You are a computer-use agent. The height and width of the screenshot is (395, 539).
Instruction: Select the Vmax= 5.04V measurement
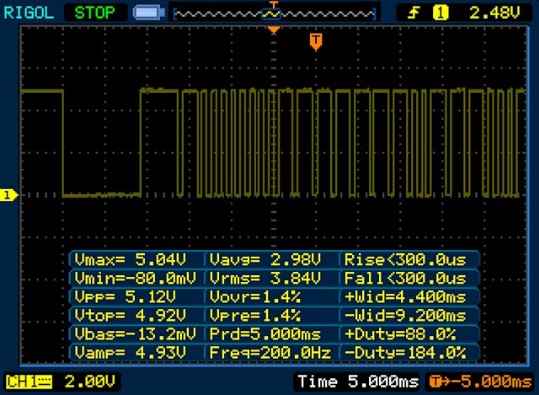pos(131,260)
